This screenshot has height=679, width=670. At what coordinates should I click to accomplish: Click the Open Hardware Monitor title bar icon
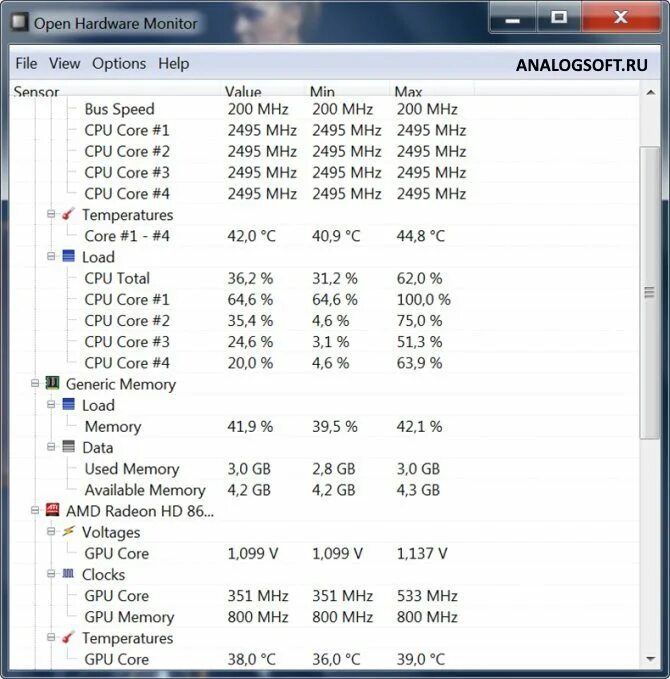(x=19, y=22)
